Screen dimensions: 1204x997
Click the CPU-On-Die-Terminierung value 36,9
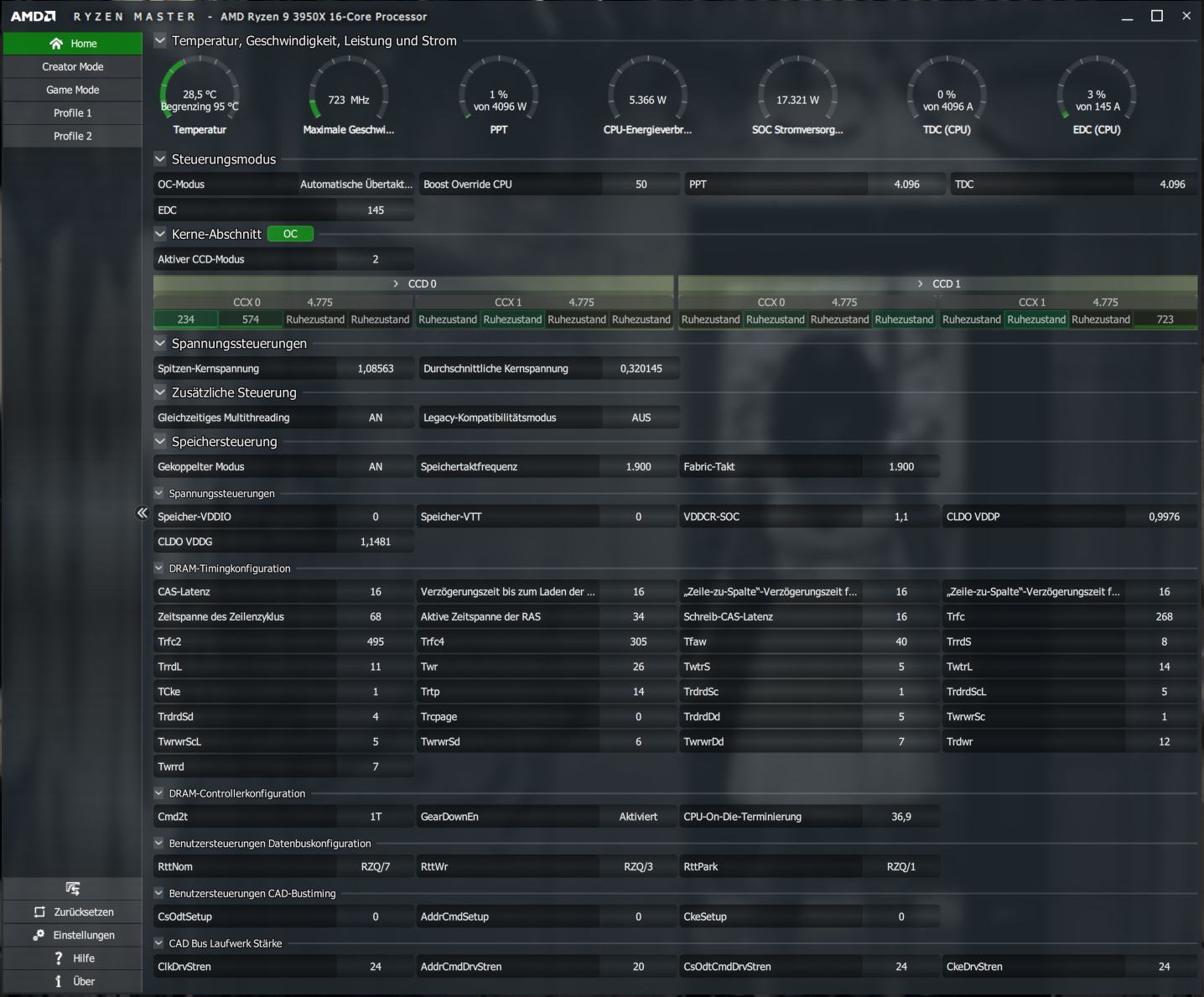click(901, 817)
